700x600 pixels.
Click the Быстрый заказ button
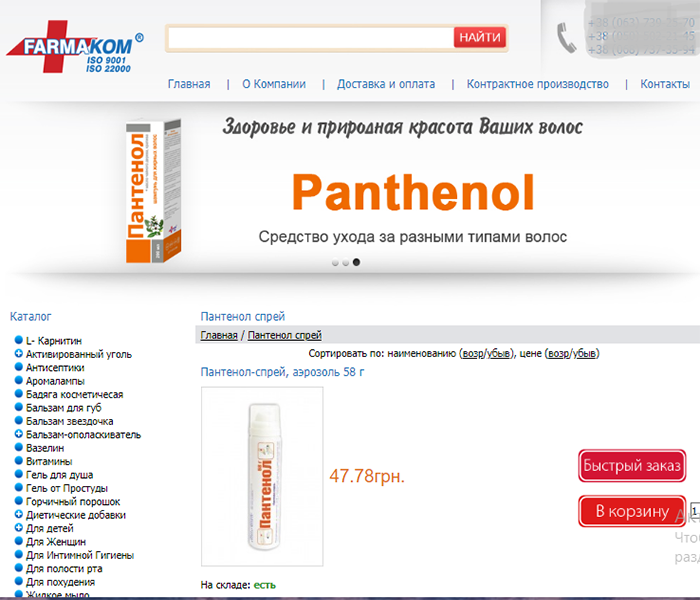click(x=632, y=466)
